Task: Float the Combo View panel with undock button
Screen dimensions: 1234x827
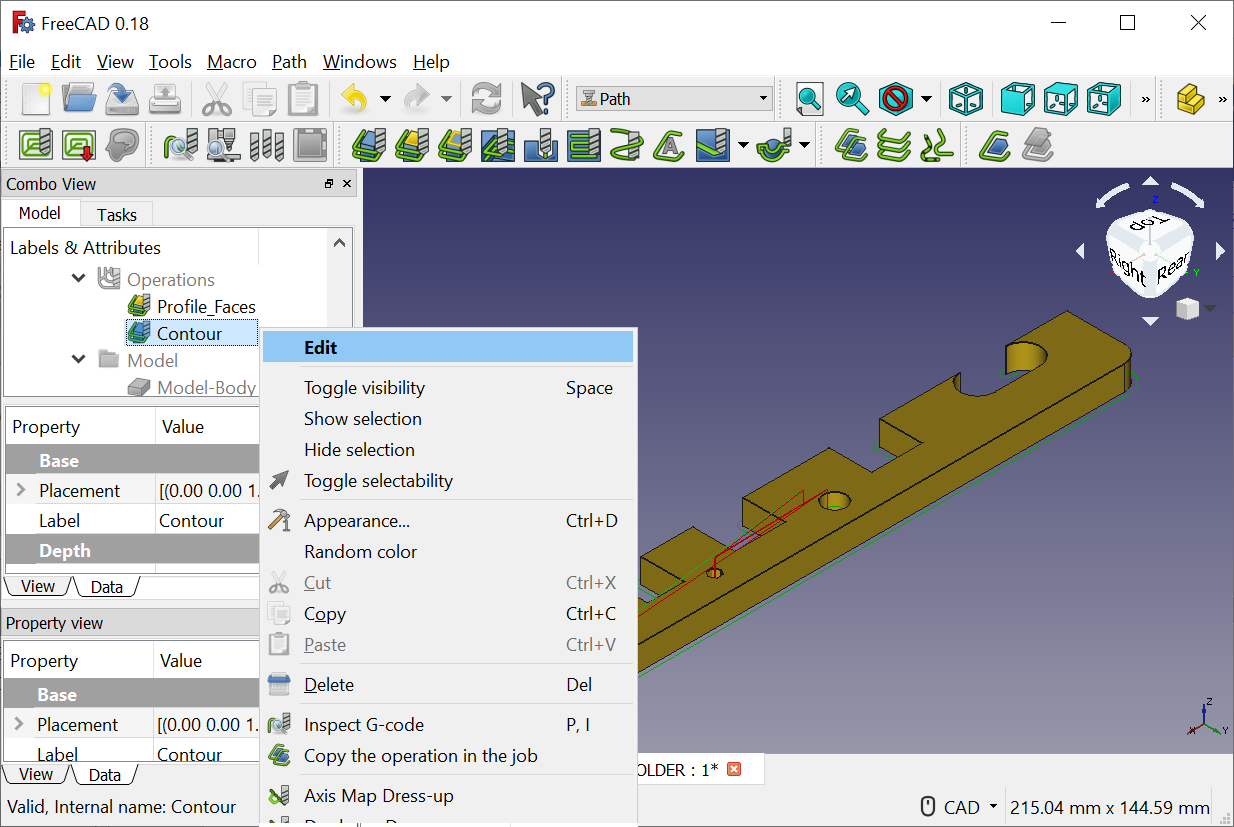Action: point(329,184)
